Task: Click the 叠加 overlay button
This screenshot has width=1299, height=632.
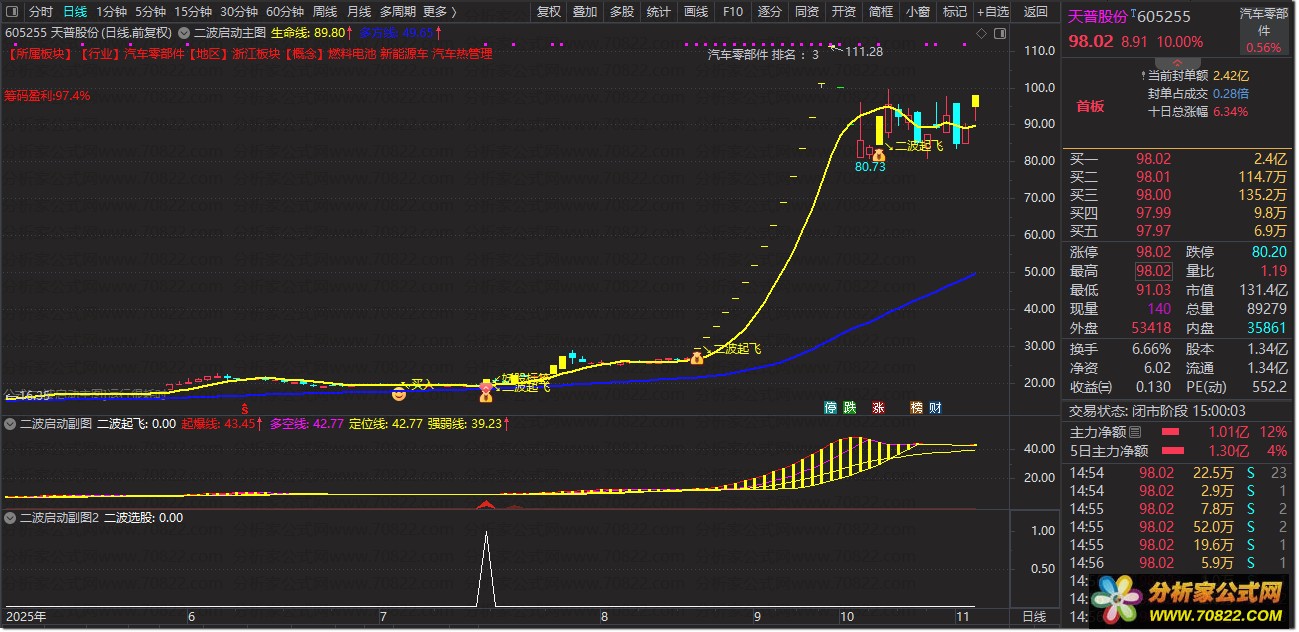Action: (x=585, y=12)
